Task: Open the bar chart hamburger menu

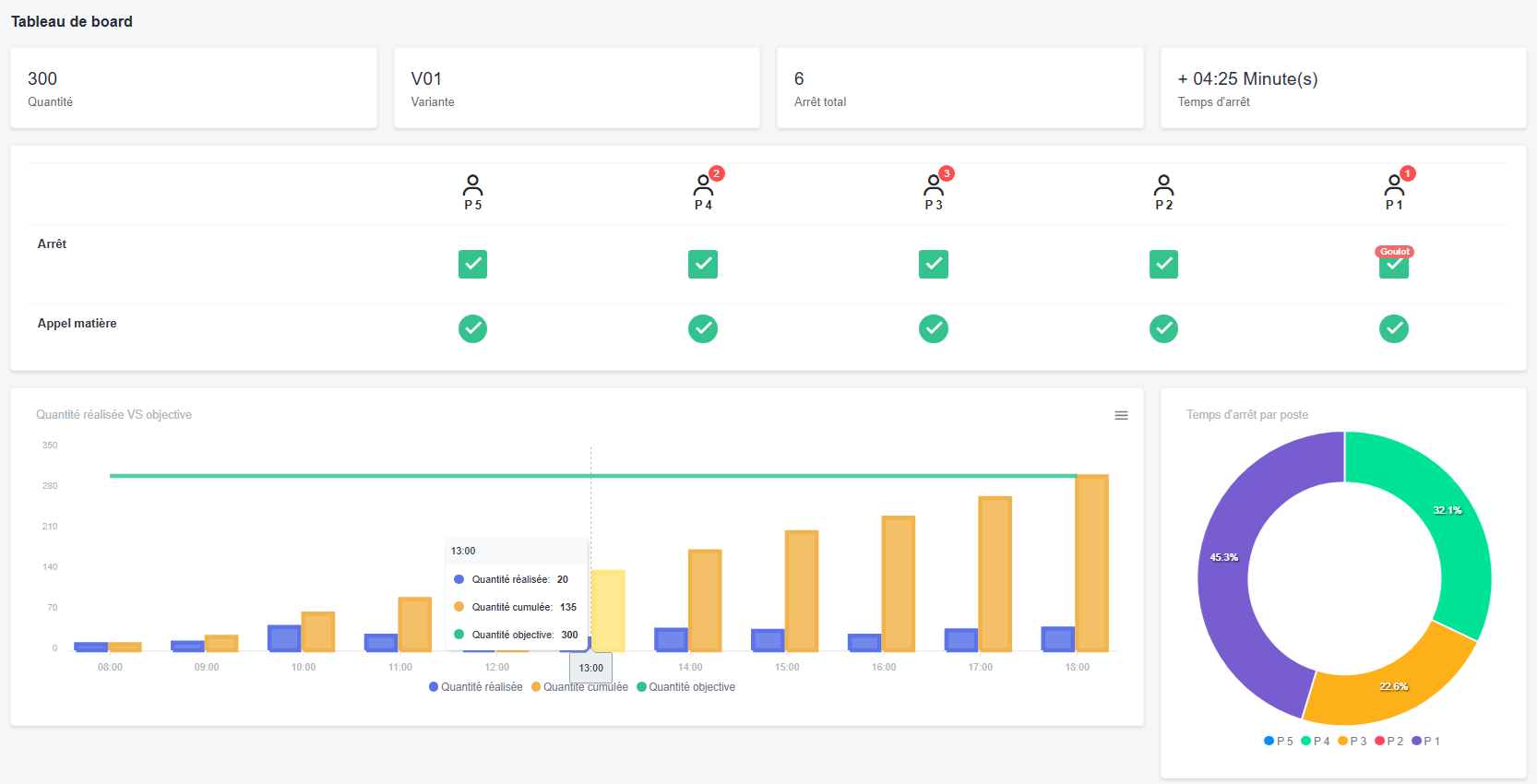Action: (x=1121, y=416)
